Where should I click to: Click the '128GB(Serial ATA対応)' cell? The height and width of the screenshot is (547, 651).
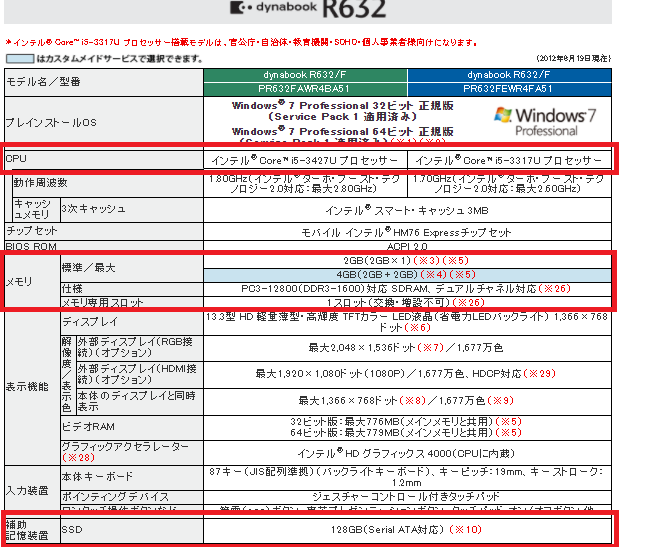[407, 530]
